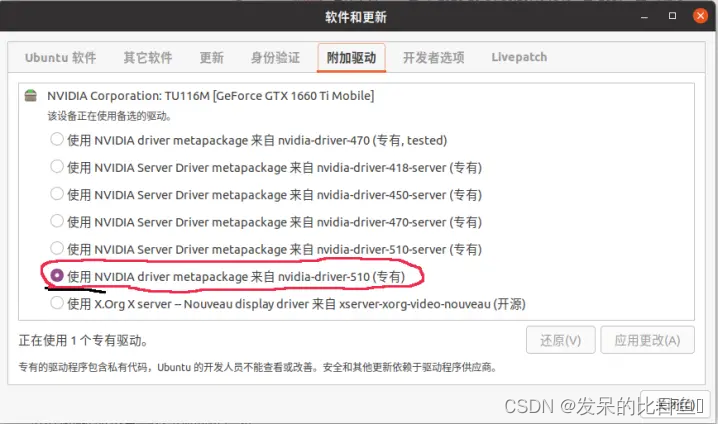Click the 正在使用 1 个专有驱动 status line
The height and width of the screenshot is (425, 718).
click(83, 341)
